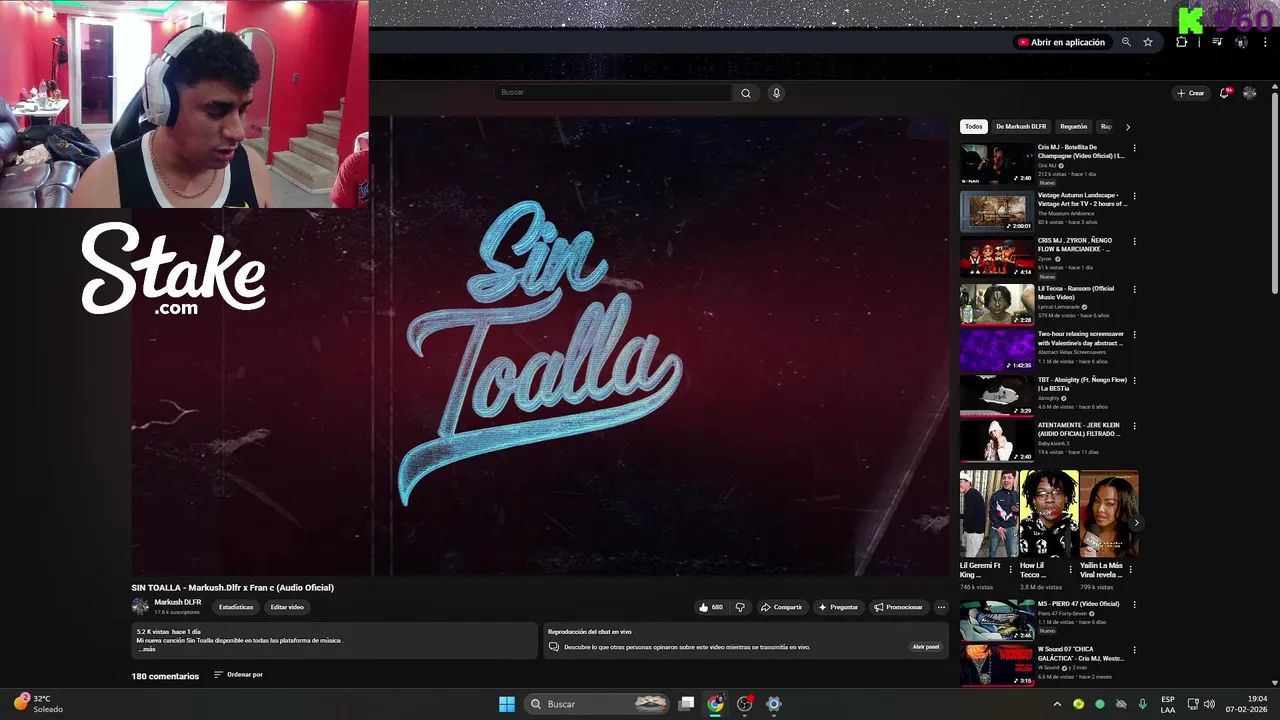Open options for Lil Tecca Ransom video
The image size is (1280, 720).
tap(1134, 289)
